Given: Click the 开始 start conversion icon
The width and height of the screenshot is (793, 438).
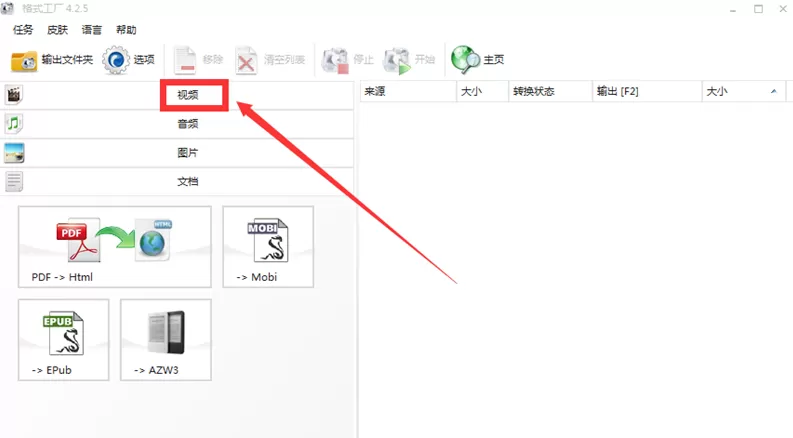Looking at the screenshot, I should (x=396, y=61).
